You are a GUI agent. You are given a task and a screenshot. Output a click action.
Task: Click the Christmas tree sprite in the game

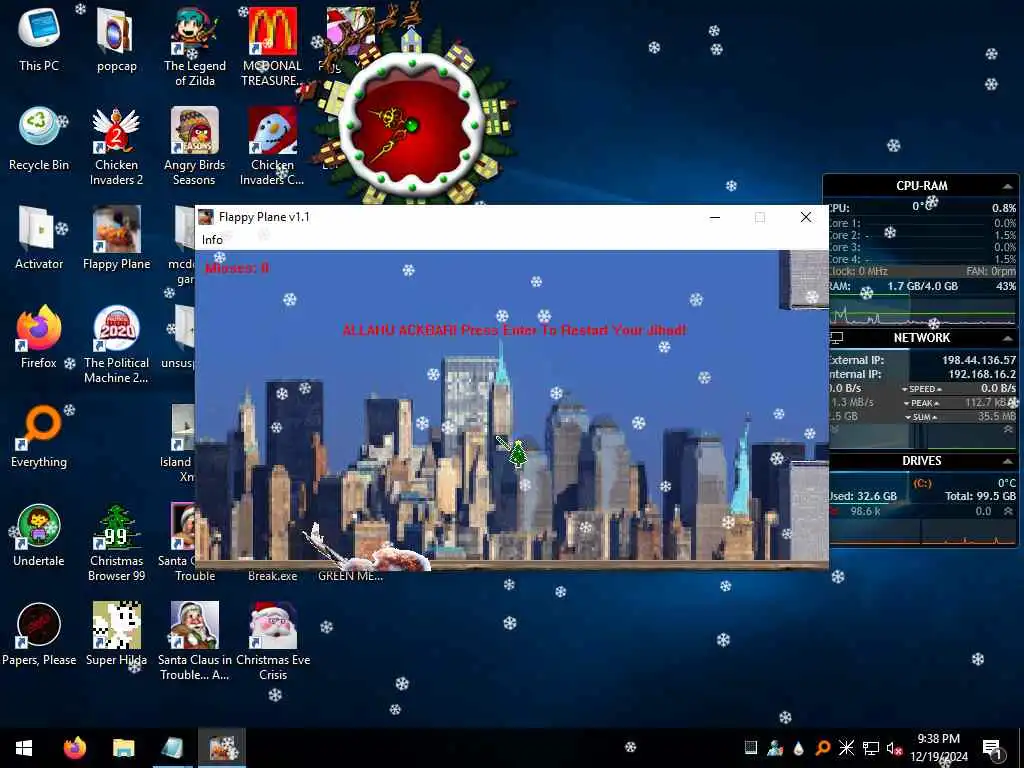point(518,454)
